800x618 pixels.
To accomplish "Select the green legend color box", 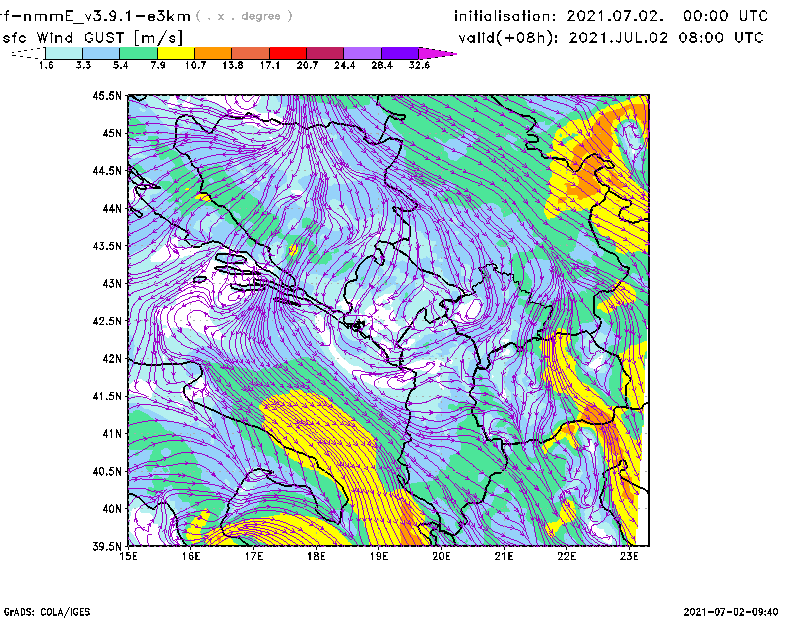I will [138, 53].
